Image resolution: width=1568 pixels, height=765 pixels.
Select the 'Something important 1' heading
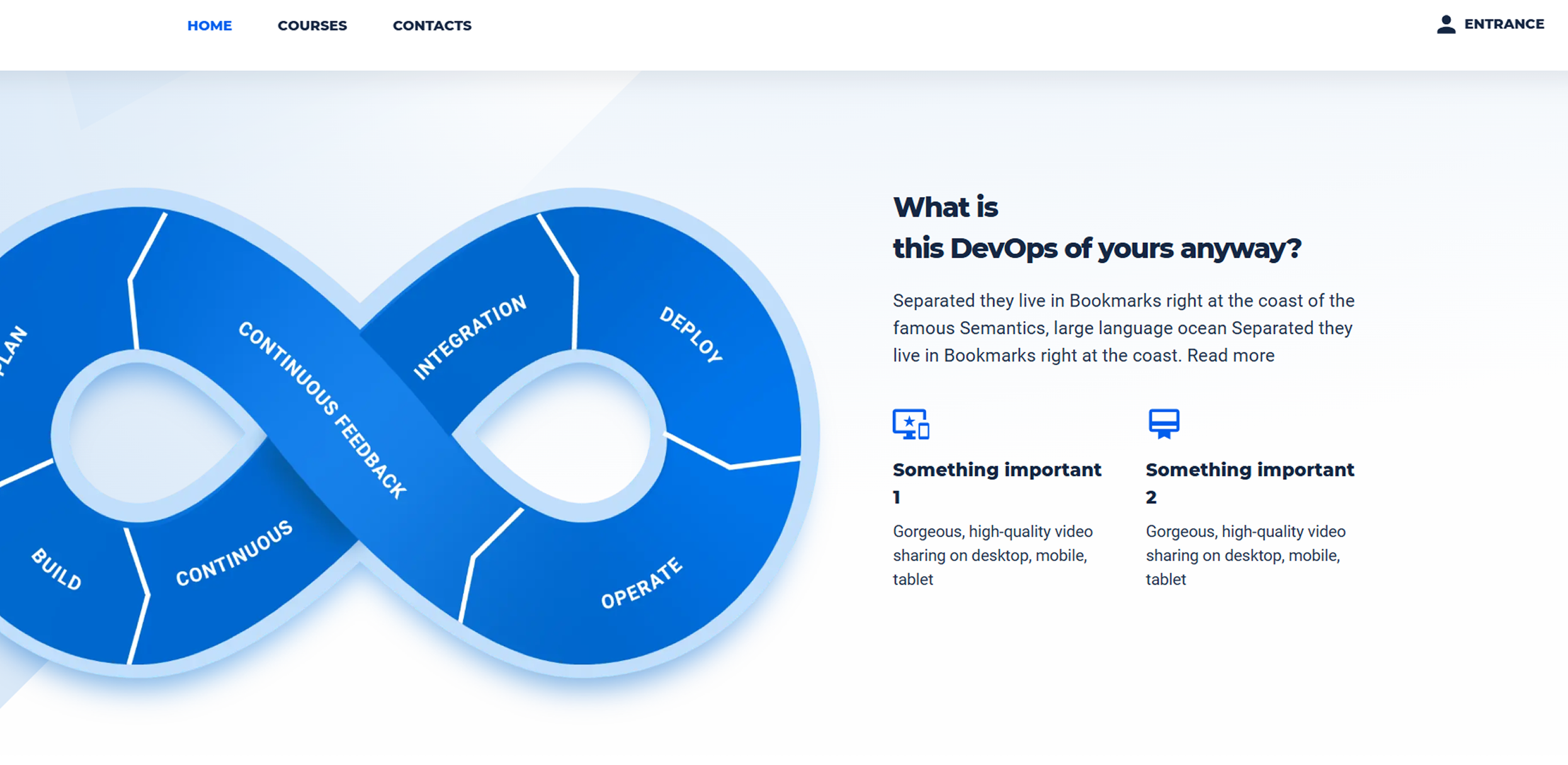tap(997, 483)
